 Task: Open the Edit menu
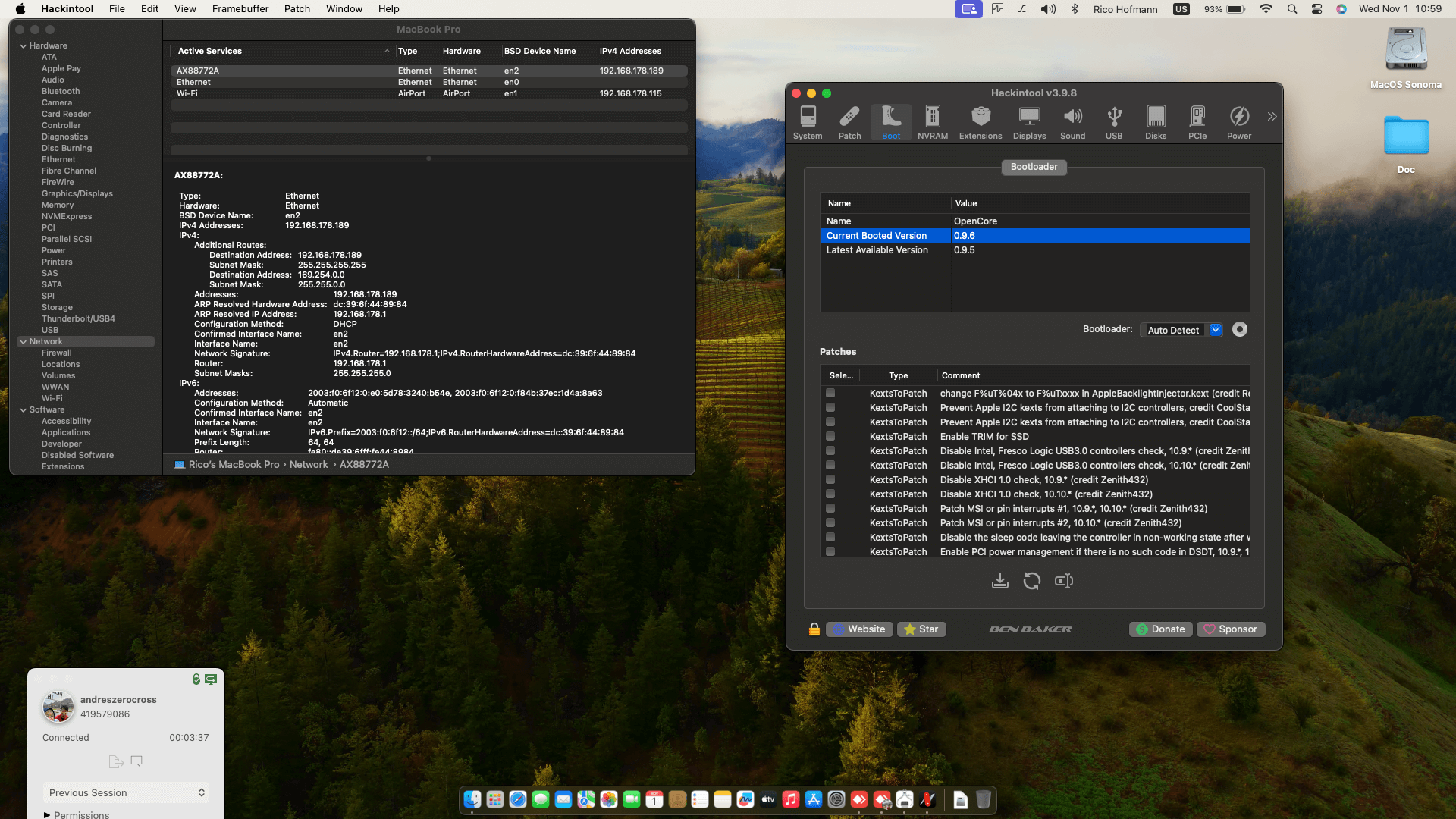[150, 9]
